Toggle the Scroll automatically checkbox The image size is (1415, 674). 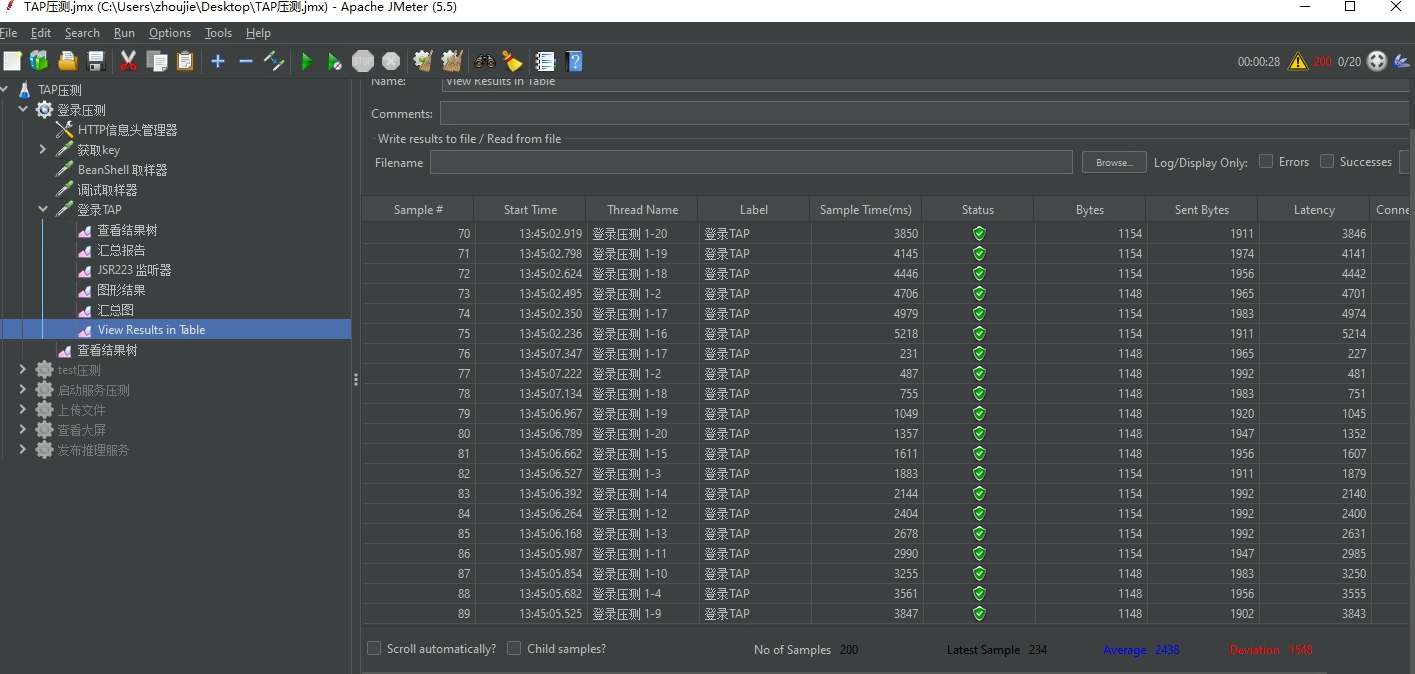pos(374,649)
